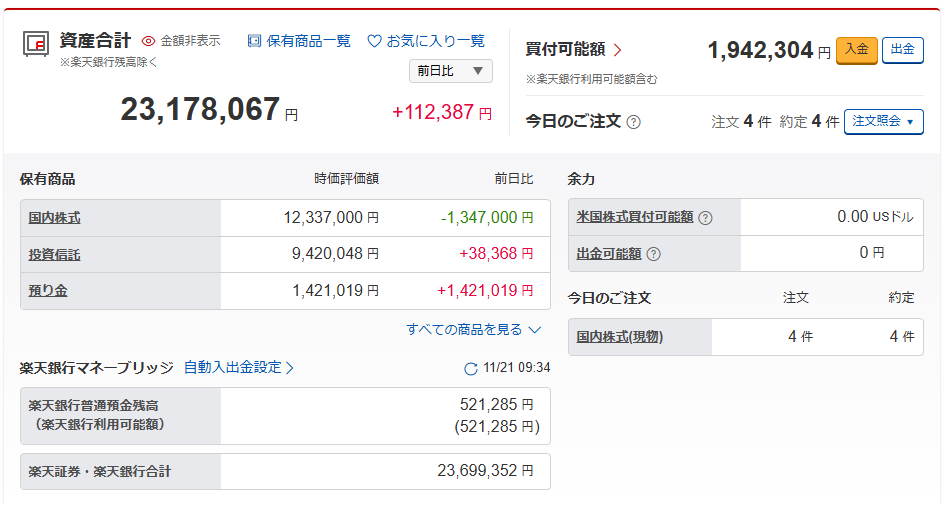
Task: Click help icon beside 出金可能額
Action: (653, 254)
